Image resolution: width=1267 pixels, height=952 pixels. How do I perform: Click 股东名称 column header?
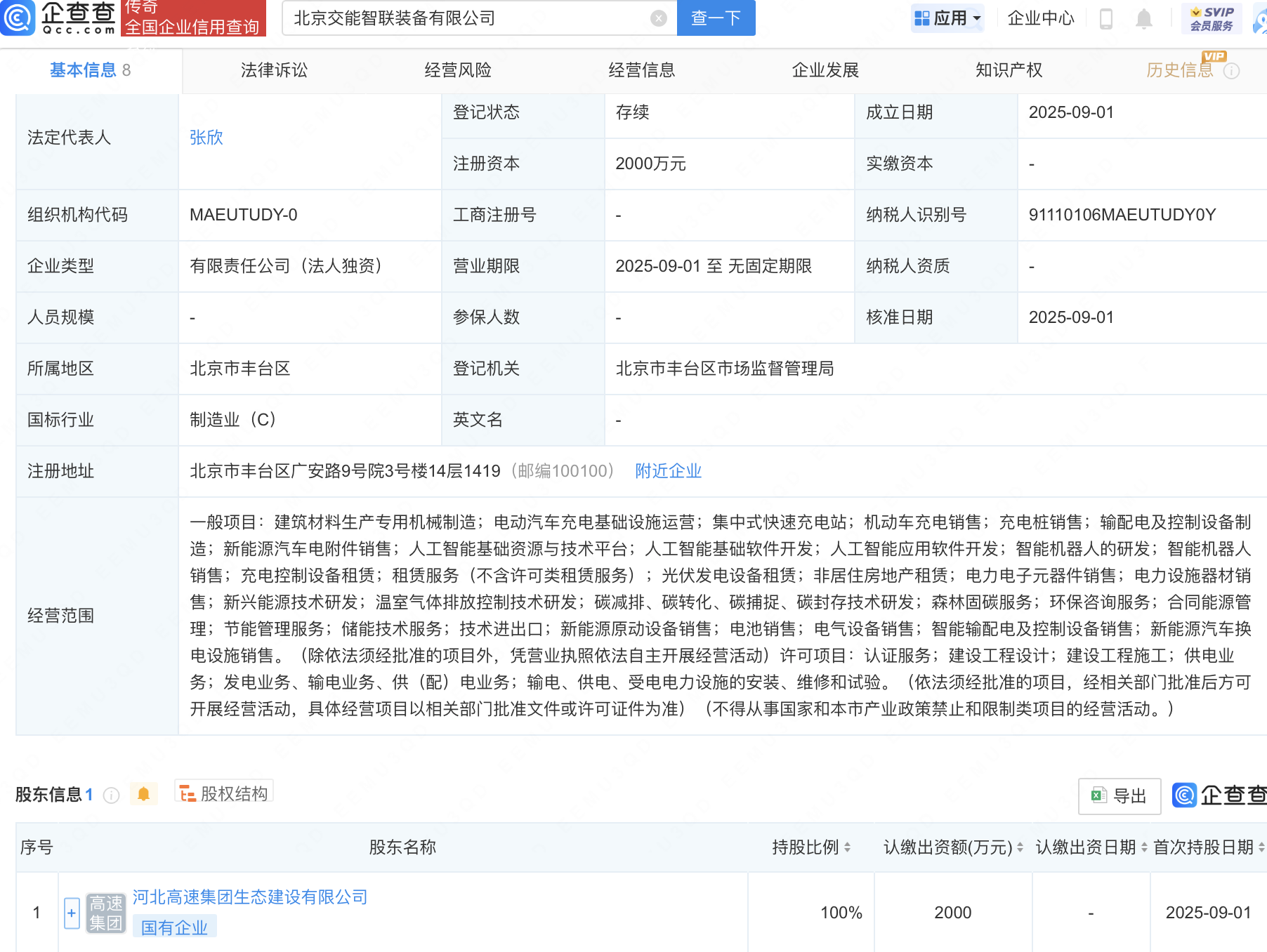pos(402,847)
